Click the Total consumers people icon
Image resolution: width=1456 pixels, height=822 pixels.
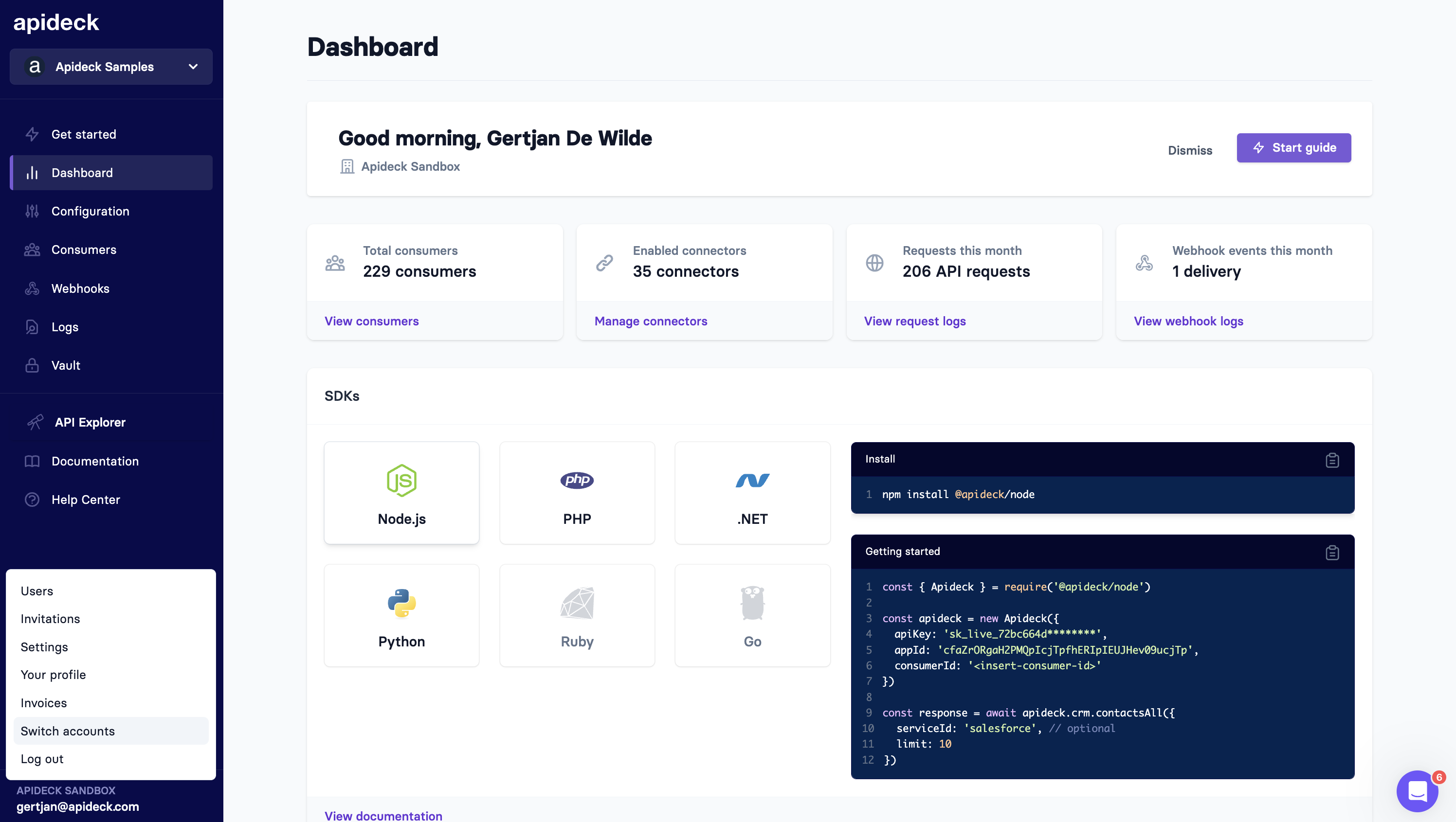335,263
